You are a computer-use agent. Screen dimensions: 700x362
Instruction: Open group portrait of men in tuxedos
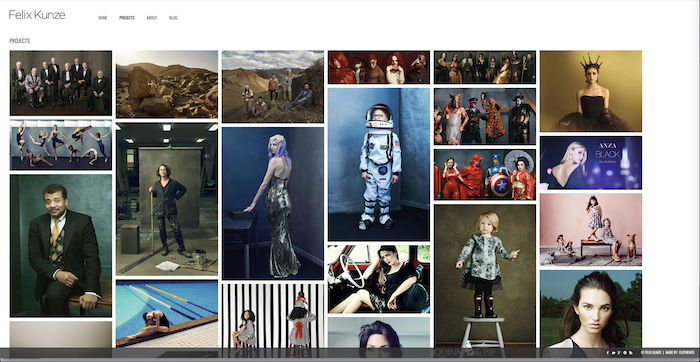61,83
